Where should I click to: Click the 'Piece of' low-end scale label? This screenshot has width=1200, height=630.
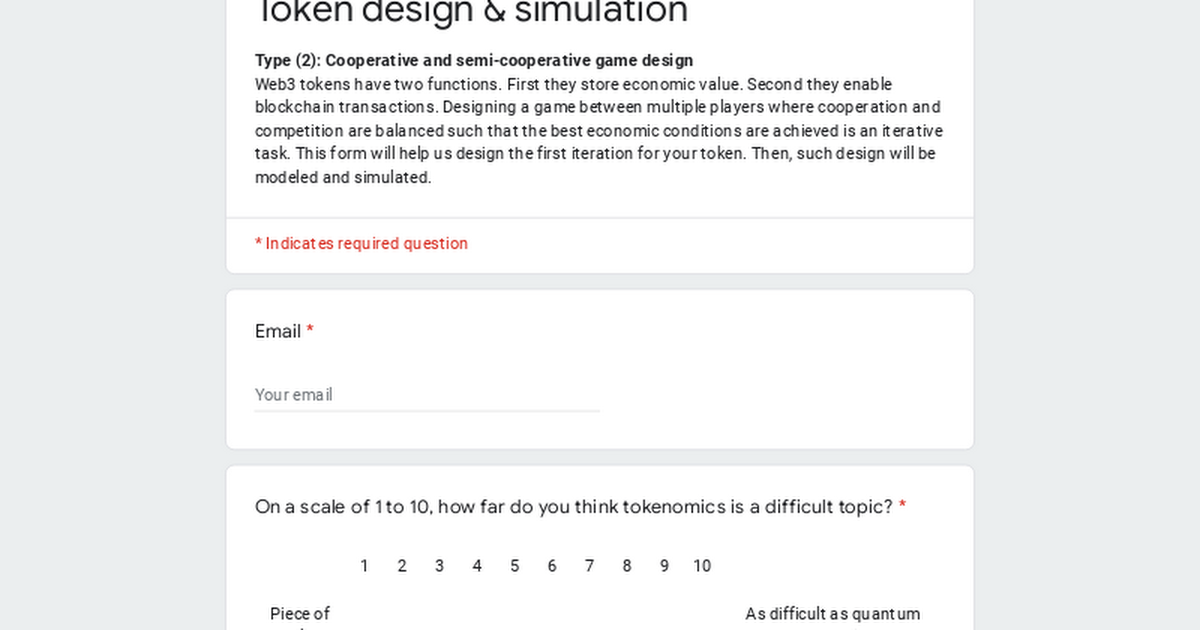tap(300, 614)
